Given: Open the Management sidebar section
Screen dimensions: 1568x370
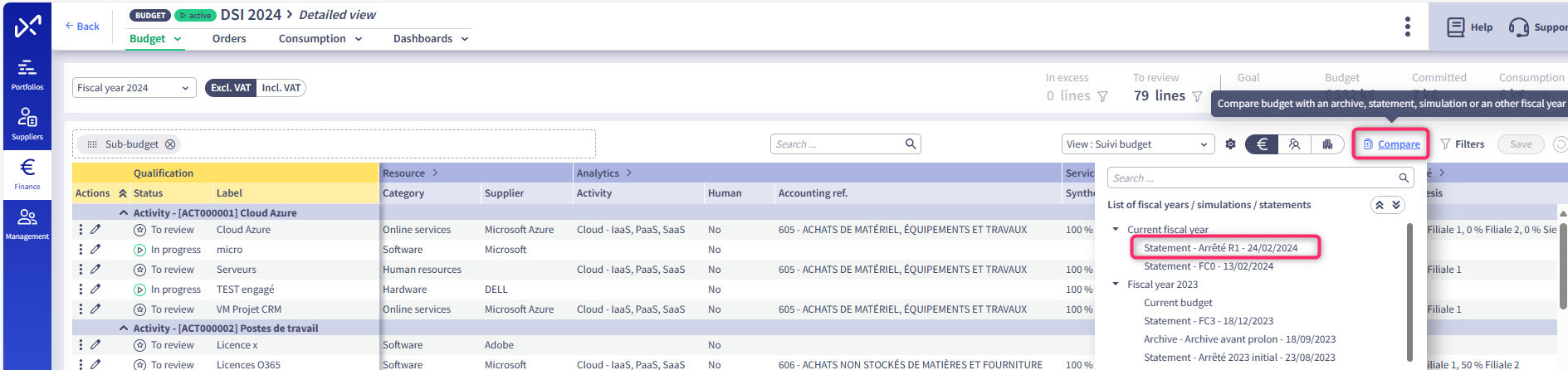Looking at the screenshot, I should click(27, 224).
